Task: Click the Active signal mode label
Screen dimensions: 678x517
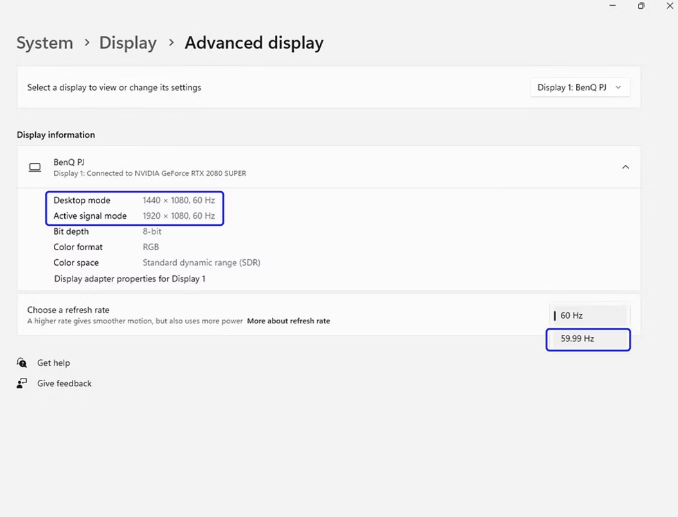Action: [x=90, y=216]
